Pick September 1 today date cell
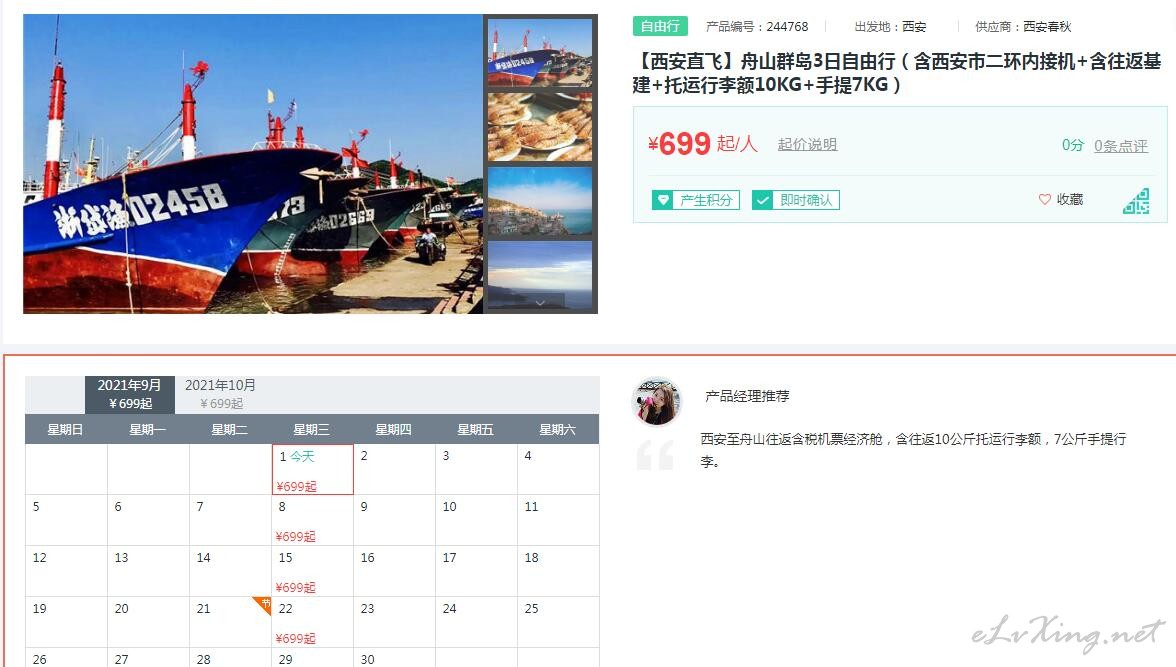This screenshot has height=667, width=1176. tap(313, 470)
